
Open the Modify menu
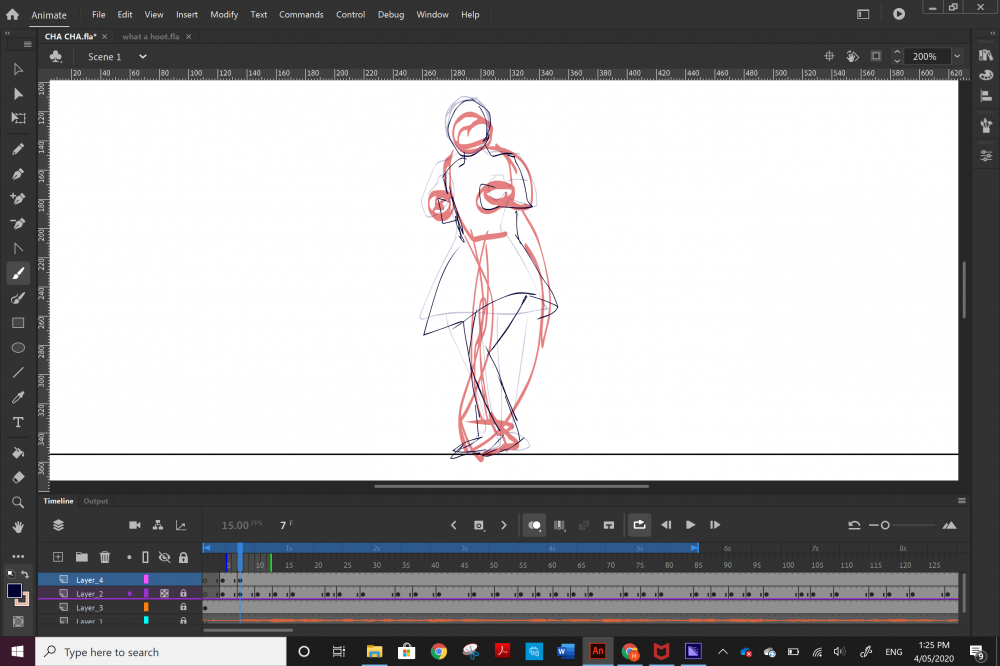coord(224,15)
